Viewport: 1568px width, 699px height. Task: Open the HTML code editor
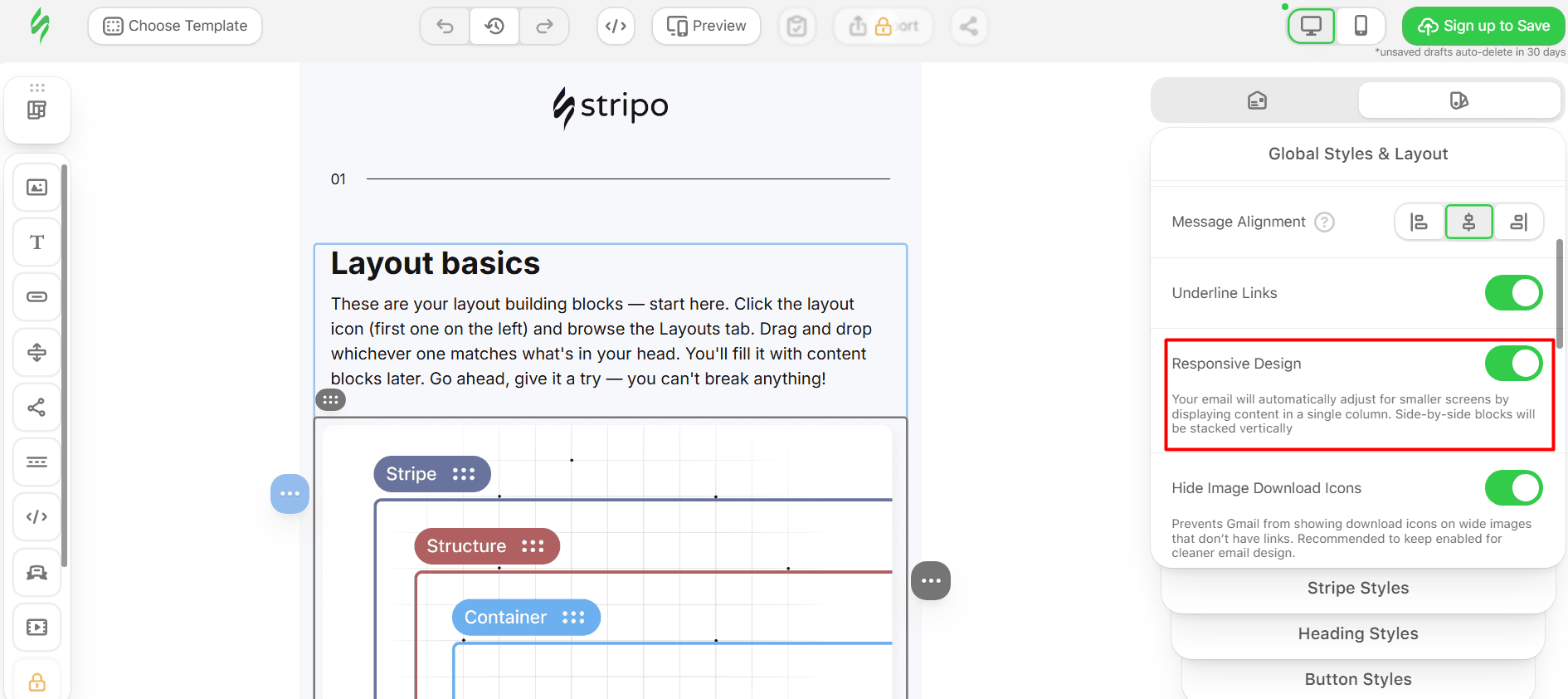[616, 26]
